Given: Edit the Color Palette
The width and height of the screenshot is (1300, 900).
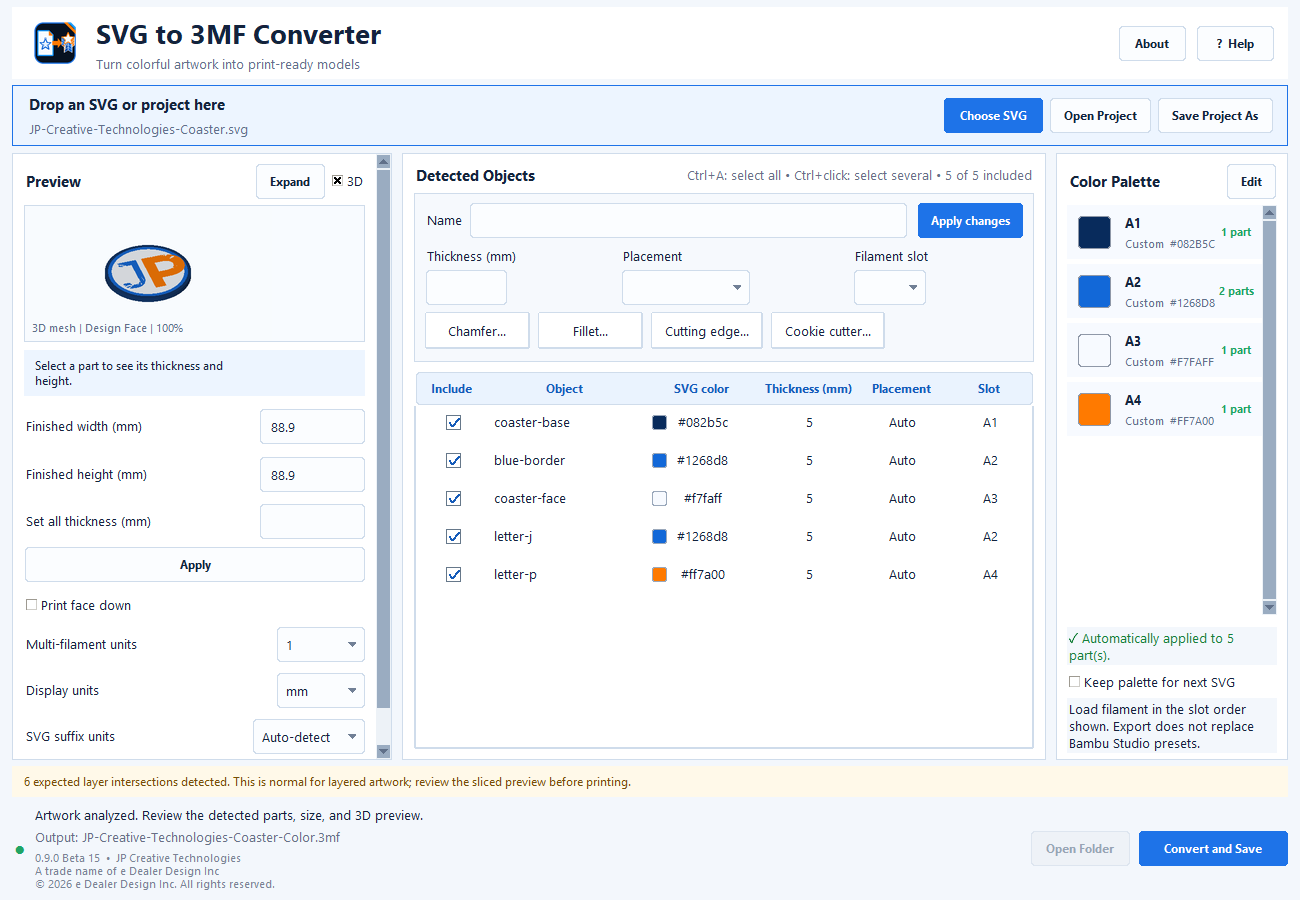Looking at the screenshot, I should point(1251,182).
